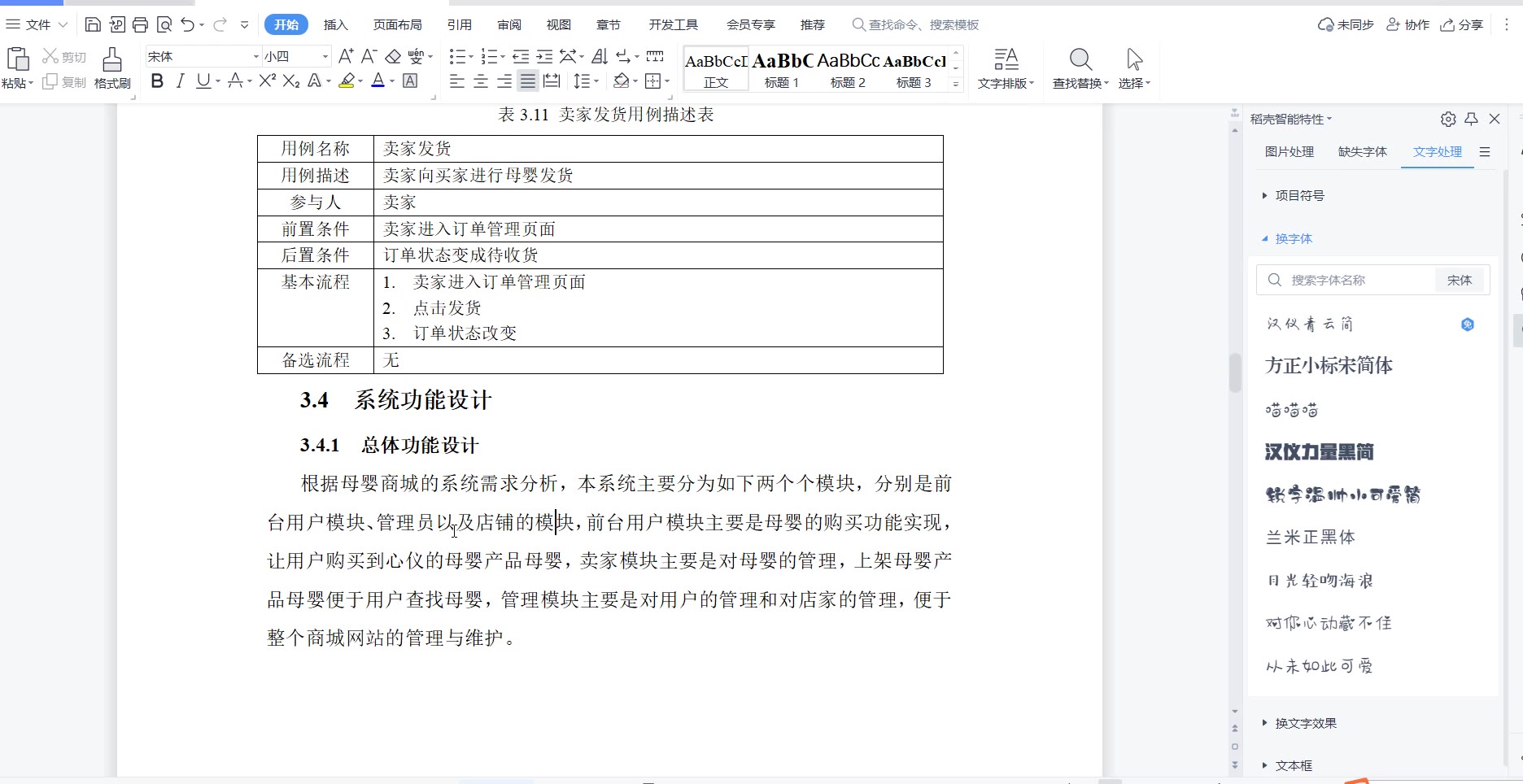This screenshot has width=1523, height=784.
Task: Toggle Underline formatting
Action: click(203, 81)
